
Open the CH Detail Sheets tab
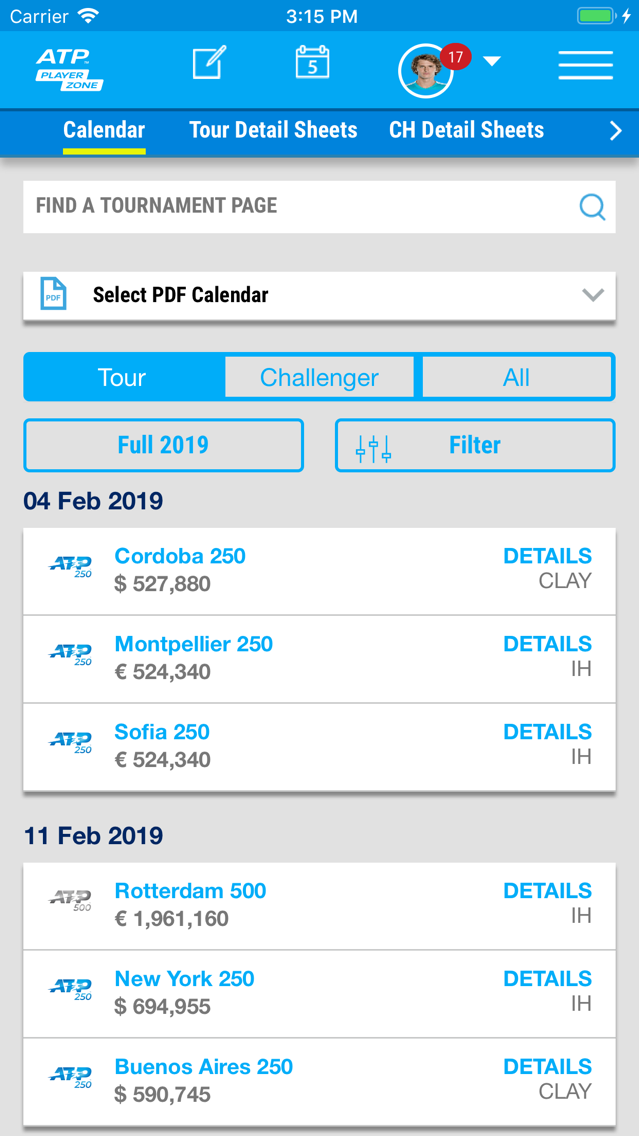pos(467,130)
